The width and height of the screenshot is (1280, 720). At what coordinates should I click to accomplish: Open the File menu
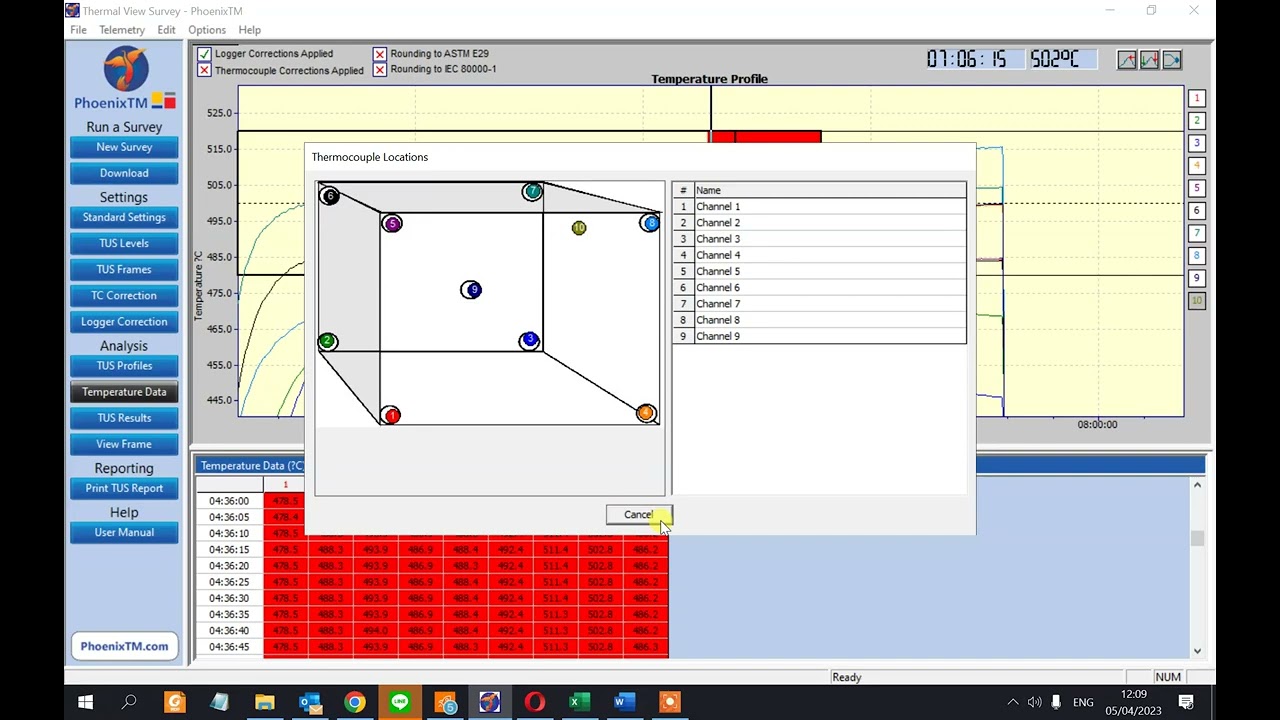coord(78,30)
